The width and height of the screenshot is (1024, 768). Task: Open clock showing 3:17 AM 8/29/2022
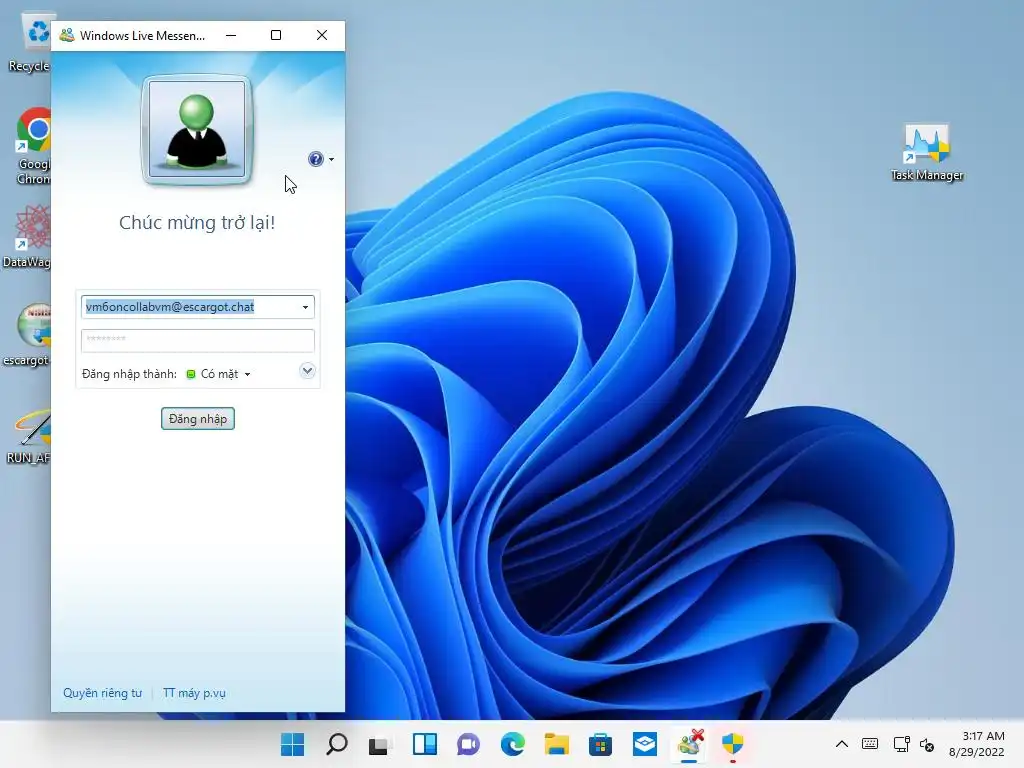coord(976,744)
